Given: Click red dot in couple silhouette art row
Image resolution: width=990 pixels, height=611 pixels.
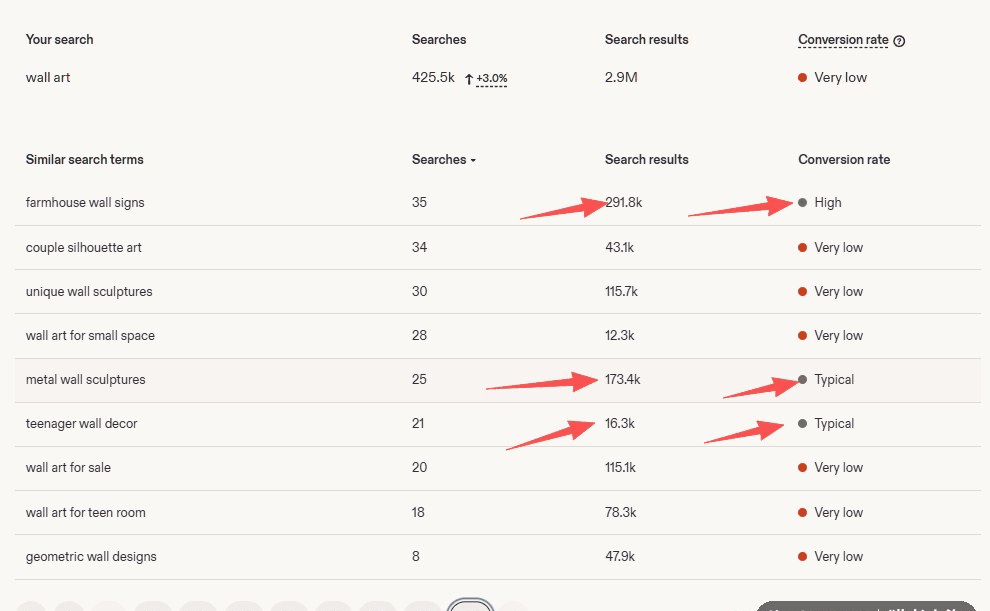Looking at the screenshot, I should point(802,247).
